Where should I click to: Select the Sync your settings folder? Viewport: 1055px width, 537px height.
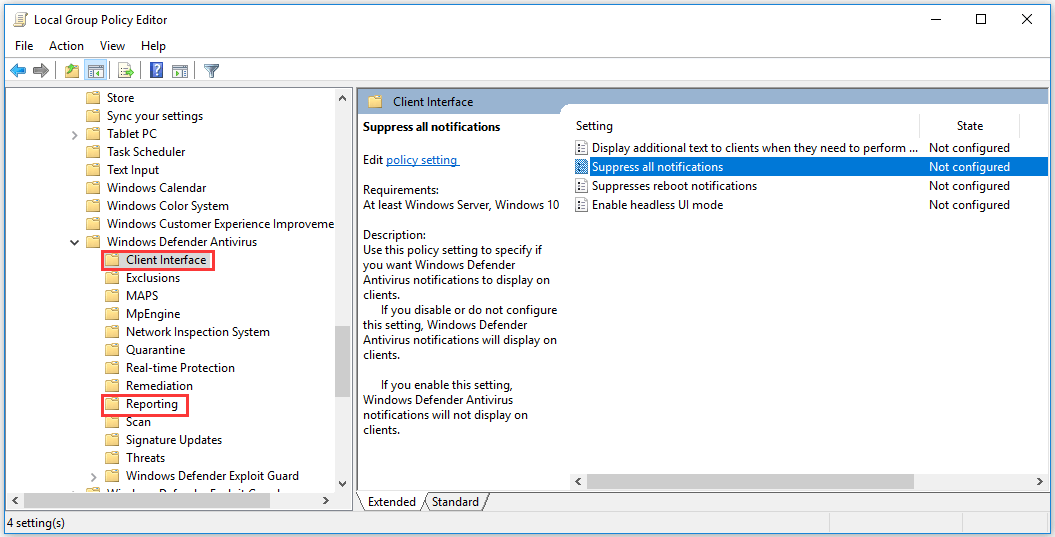(x=155, y=116)
